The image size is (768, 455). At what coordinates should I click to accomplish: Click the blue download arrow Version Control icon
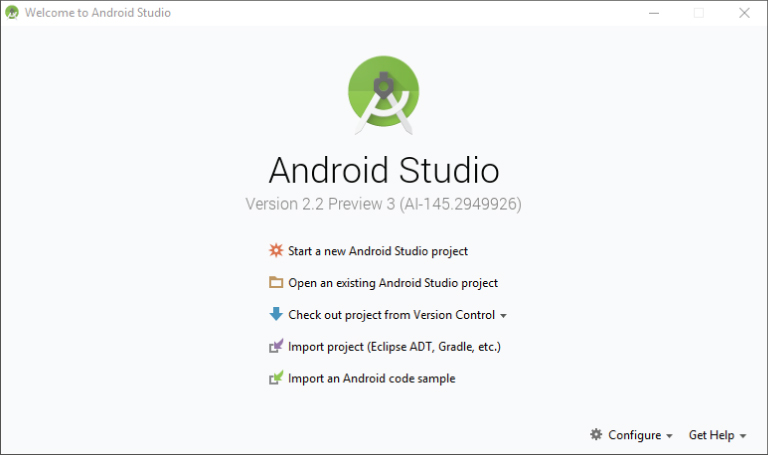[276, 314]
